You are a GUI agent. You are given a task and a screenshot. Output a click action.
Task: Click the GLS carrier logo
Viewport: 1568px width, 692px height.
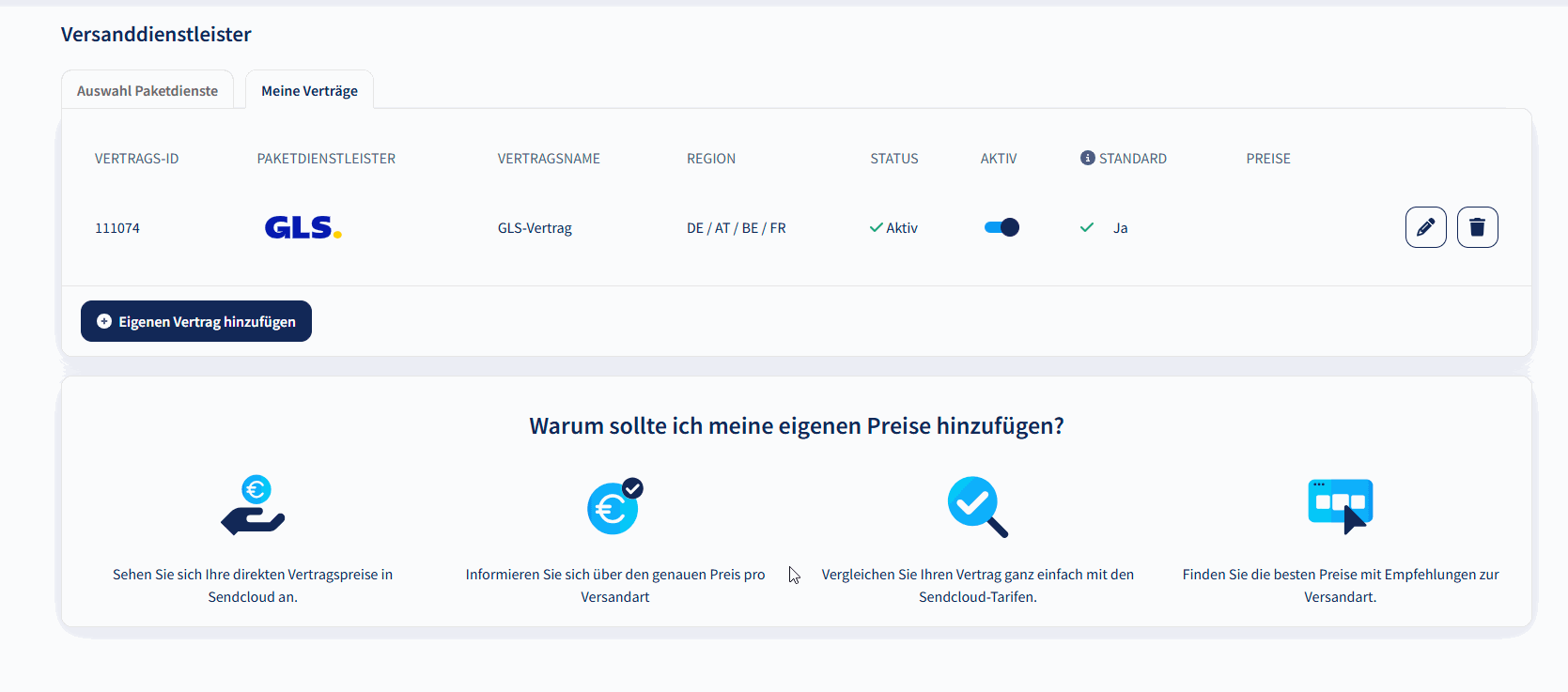click(303, 227)
